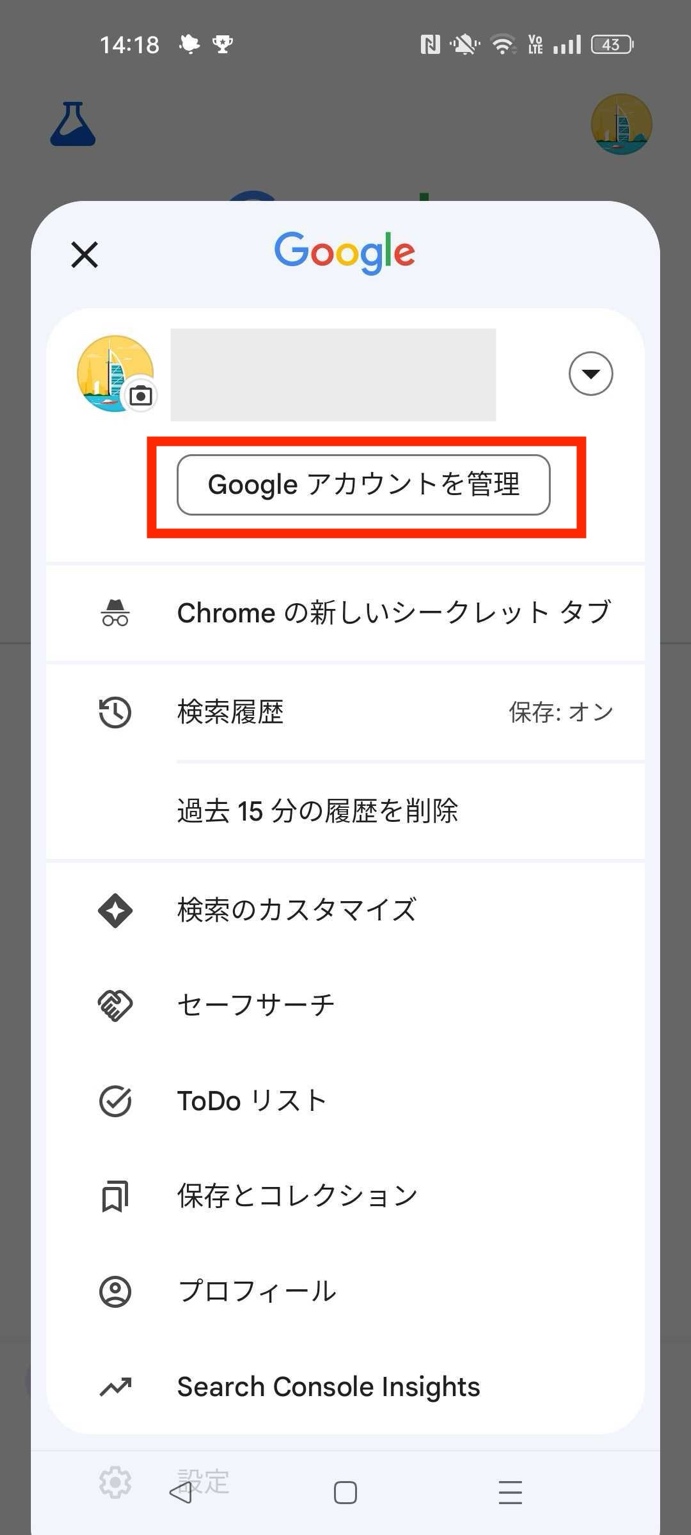Image resolution: width=691 pixels, height=1535 pixels.
Task: Tap the search history clock icon
Action: pos(115,712)
